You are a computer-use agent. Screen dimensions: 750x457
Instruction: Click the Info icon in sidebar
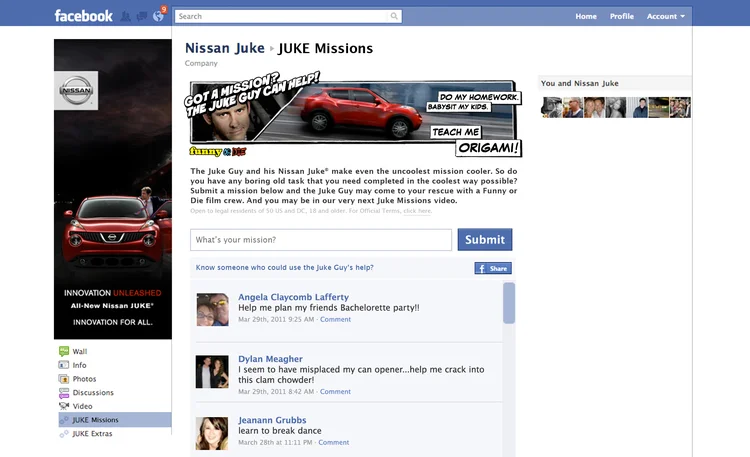64,365
